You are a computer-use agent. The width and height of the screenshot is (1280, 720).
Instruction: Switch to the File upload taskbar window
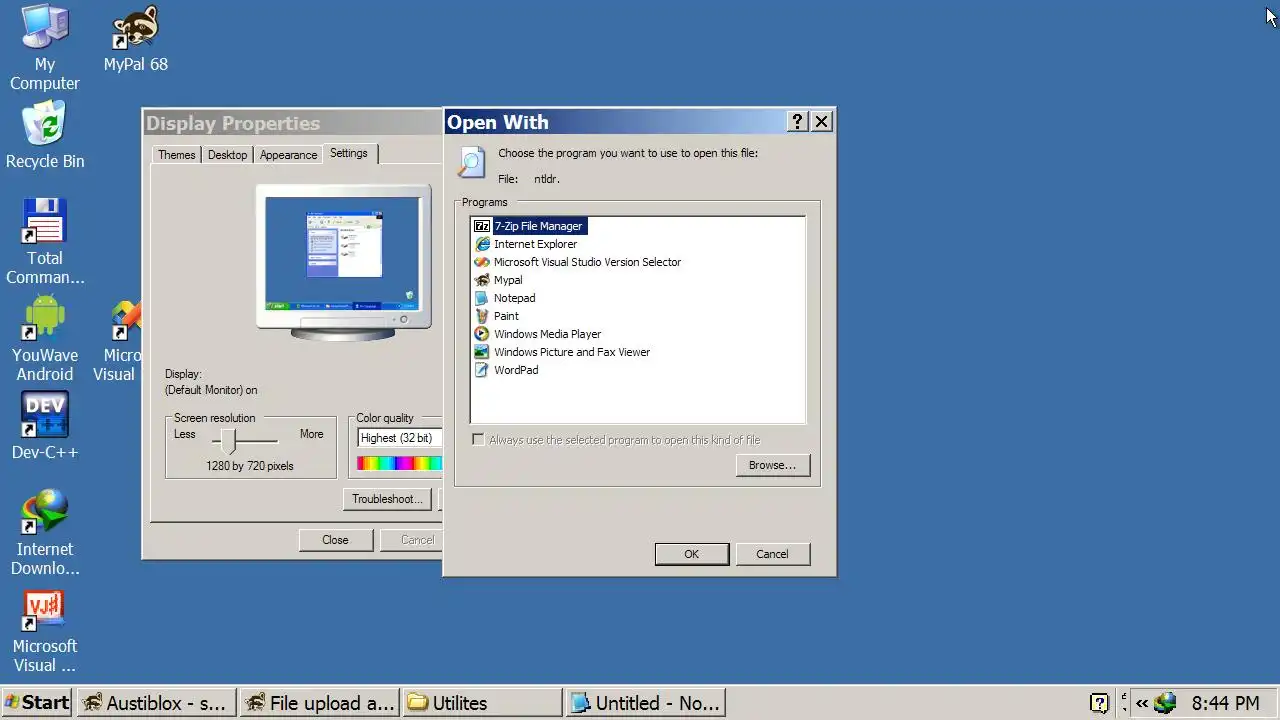320,703
